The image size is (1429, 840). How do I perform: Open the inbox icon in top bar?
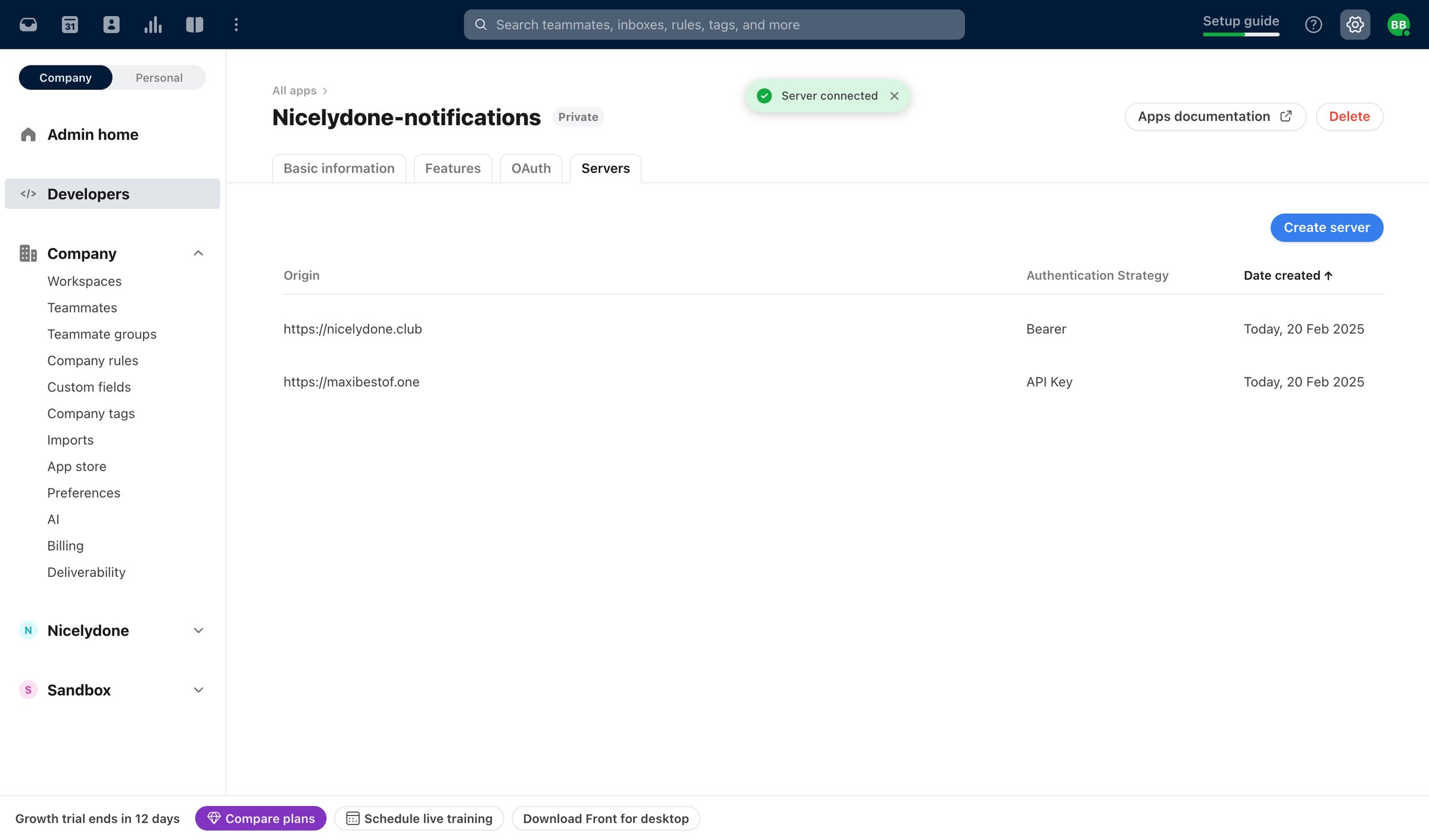[28, 24]
